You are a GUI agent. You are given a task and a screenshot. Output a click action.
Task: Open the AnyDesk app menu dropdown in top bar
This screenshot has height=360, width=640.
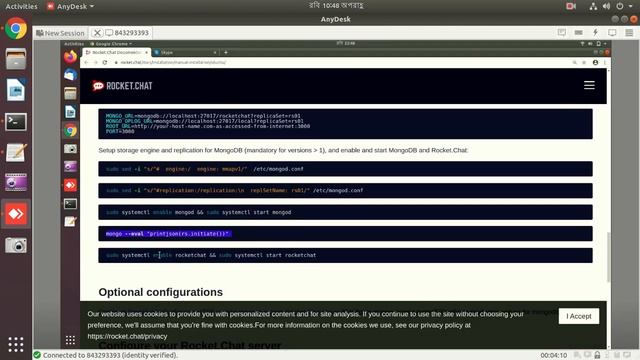70,6
